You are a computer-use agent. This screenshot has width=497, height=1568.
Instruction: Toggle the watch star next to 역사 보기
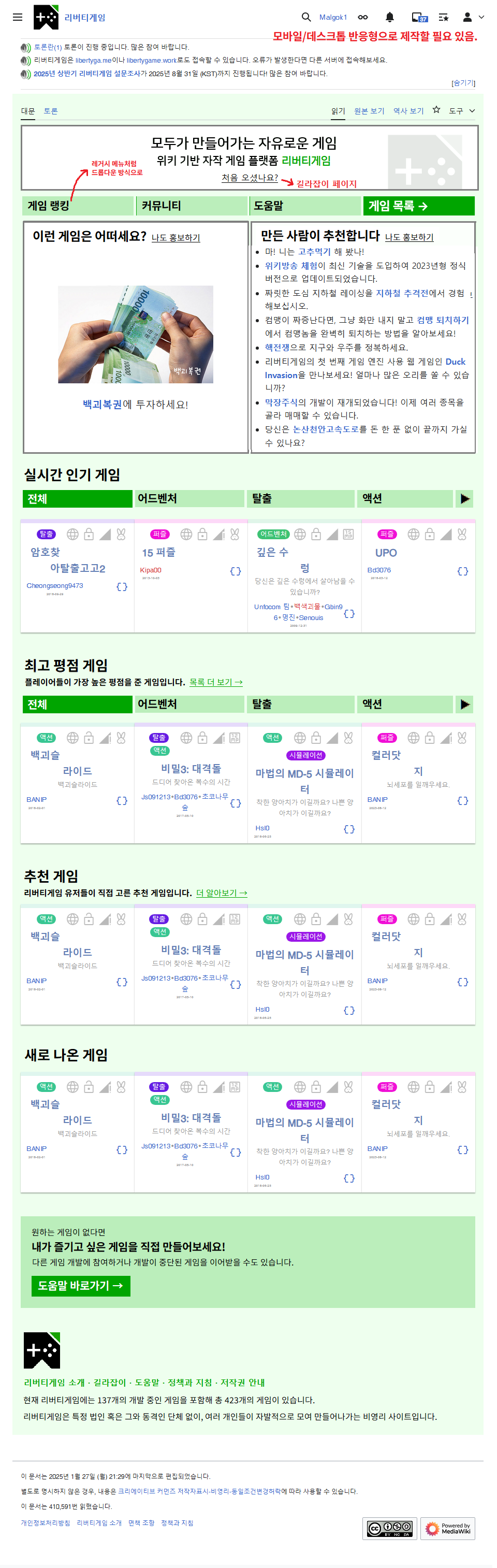(x=436, y=110)
